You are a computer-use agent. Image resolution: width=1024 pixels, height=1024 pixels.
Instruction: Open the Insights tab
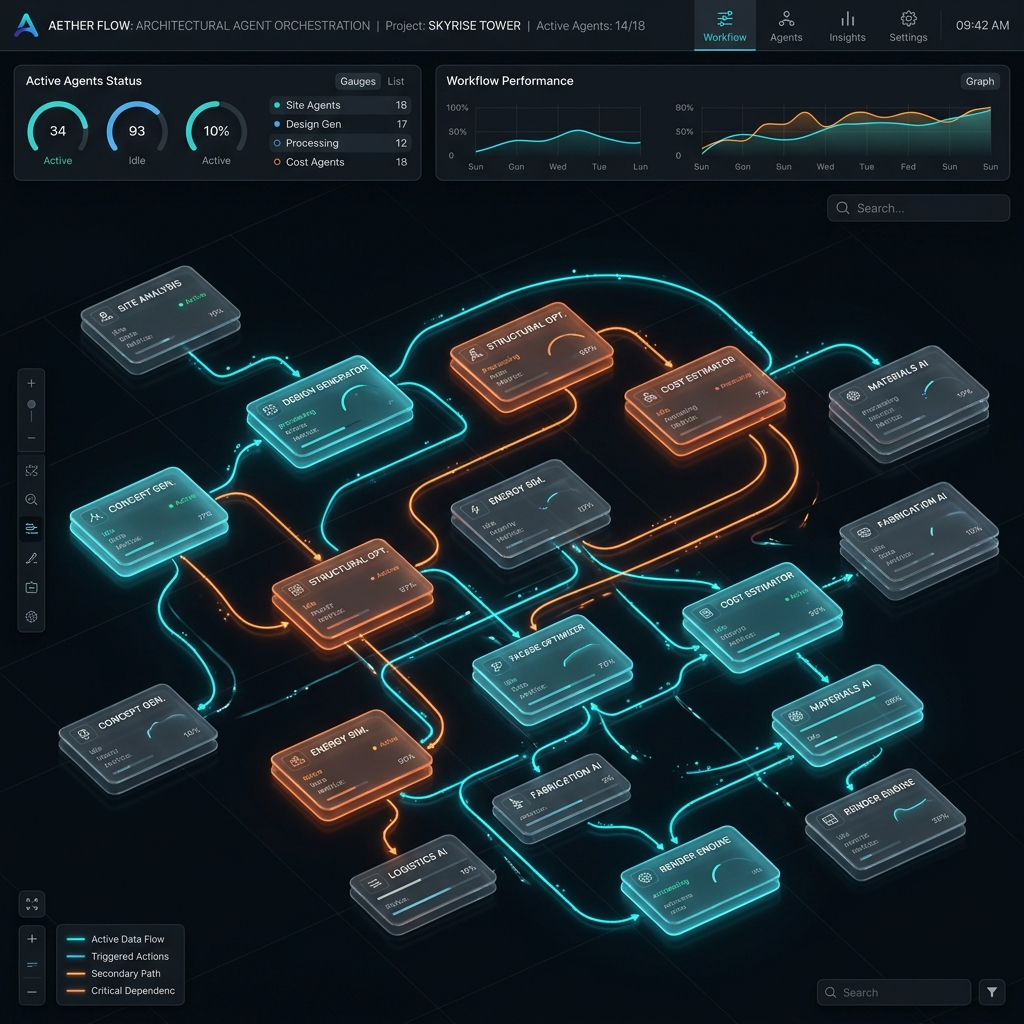tap(847, 26)
